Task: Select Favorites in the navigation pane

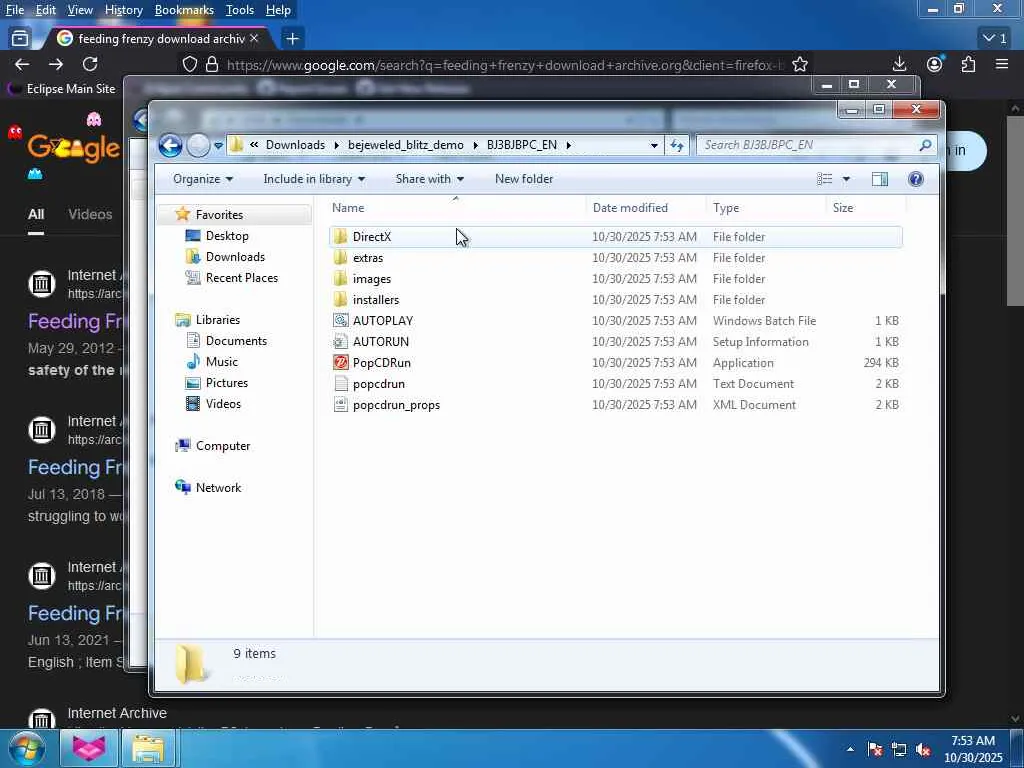Action: [x=219, y=215]
